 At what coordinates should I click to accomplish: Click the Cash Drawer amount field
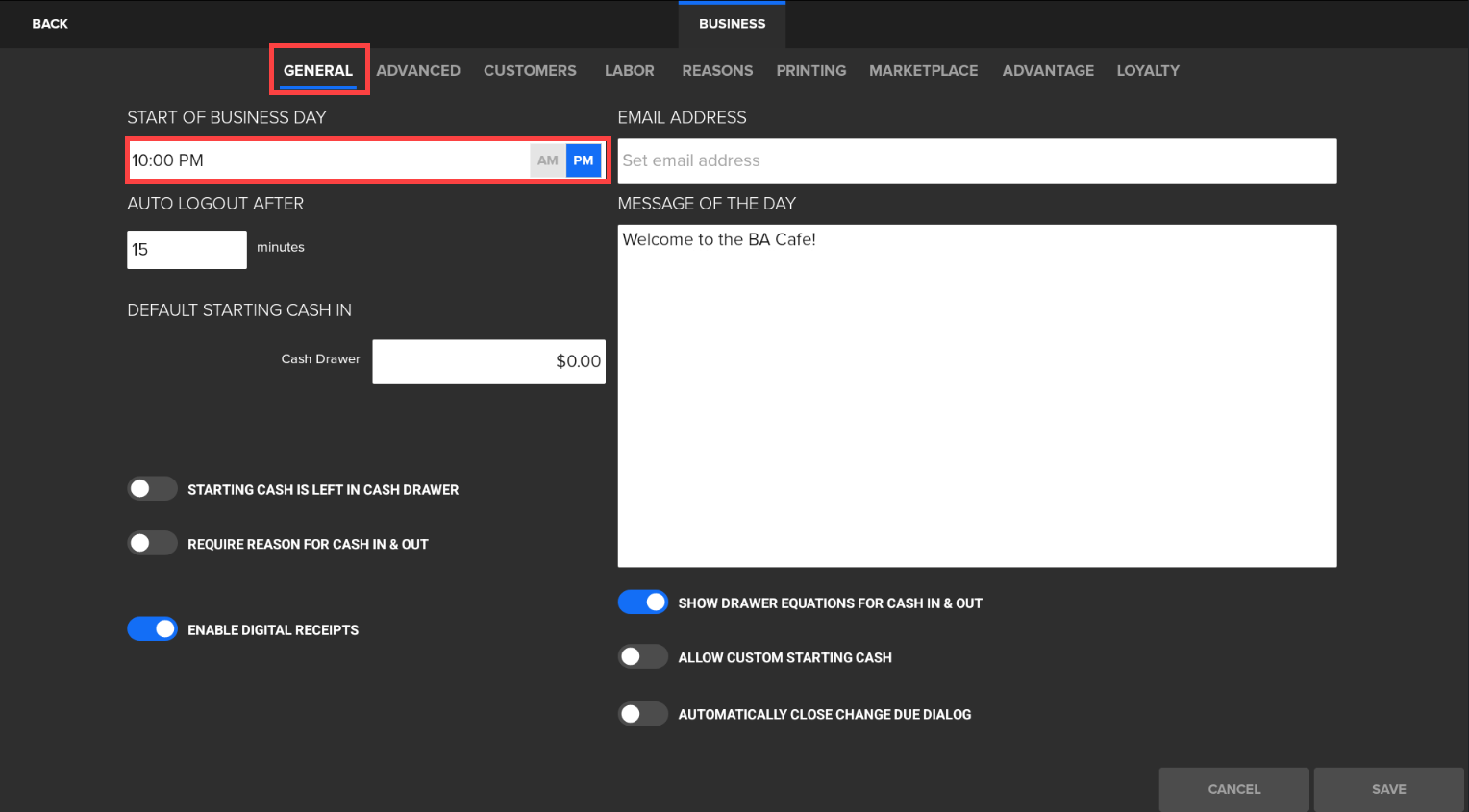pos(488,362)
